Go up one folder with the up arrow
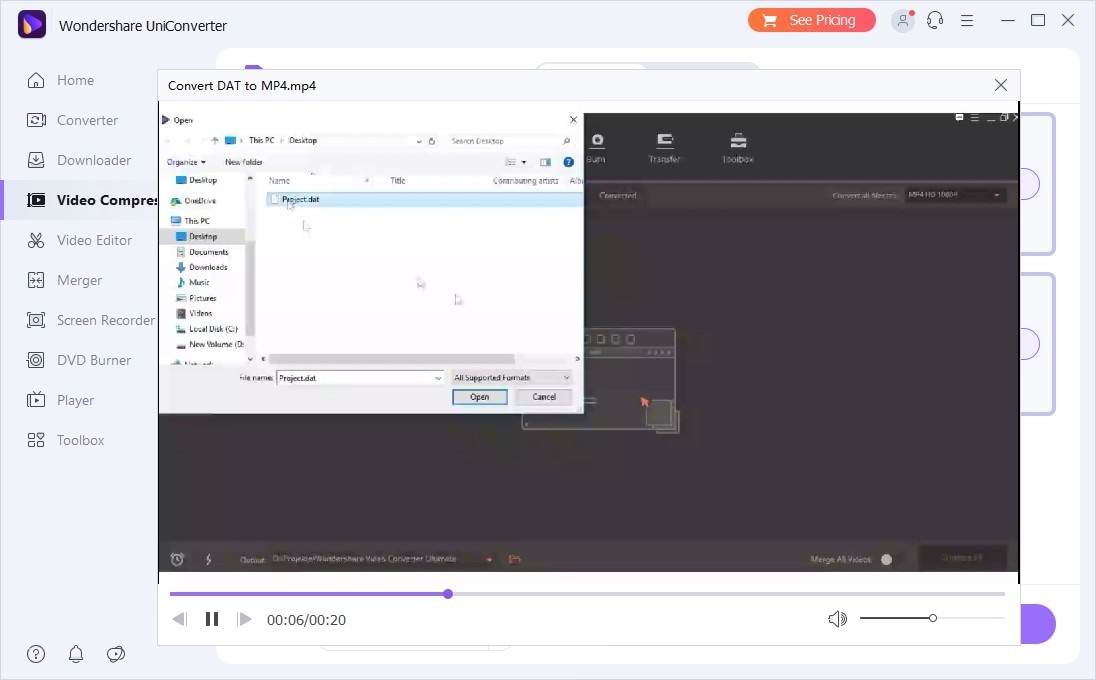The height and width of the screenshot is (680, 1096). [215, 140]
